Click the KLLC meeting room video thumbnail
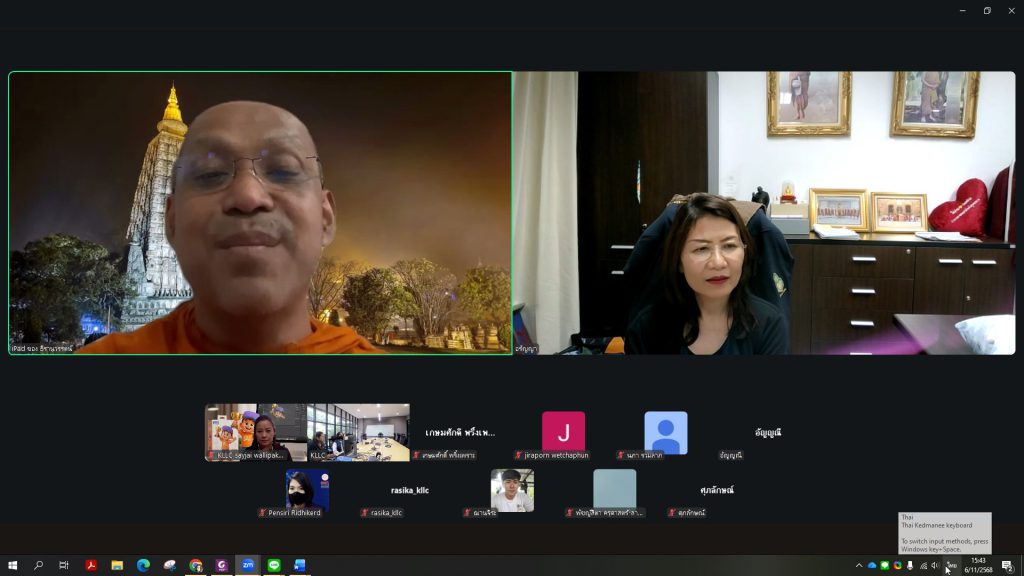This screenshot has height=576, width=1024. (x=358, y=432)
